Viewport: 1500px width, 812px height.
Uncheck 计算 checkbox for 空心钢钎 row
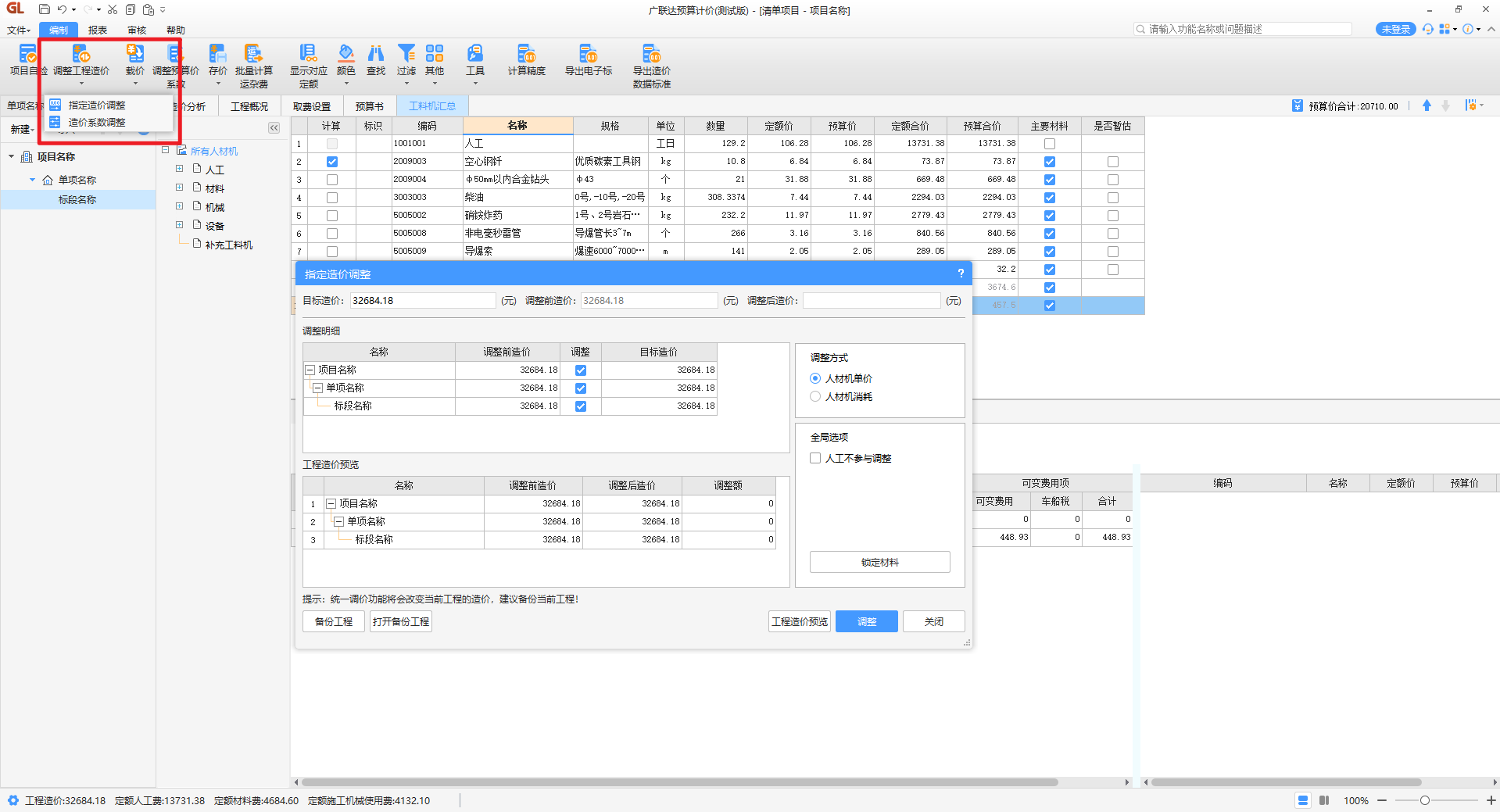point(332,162)
